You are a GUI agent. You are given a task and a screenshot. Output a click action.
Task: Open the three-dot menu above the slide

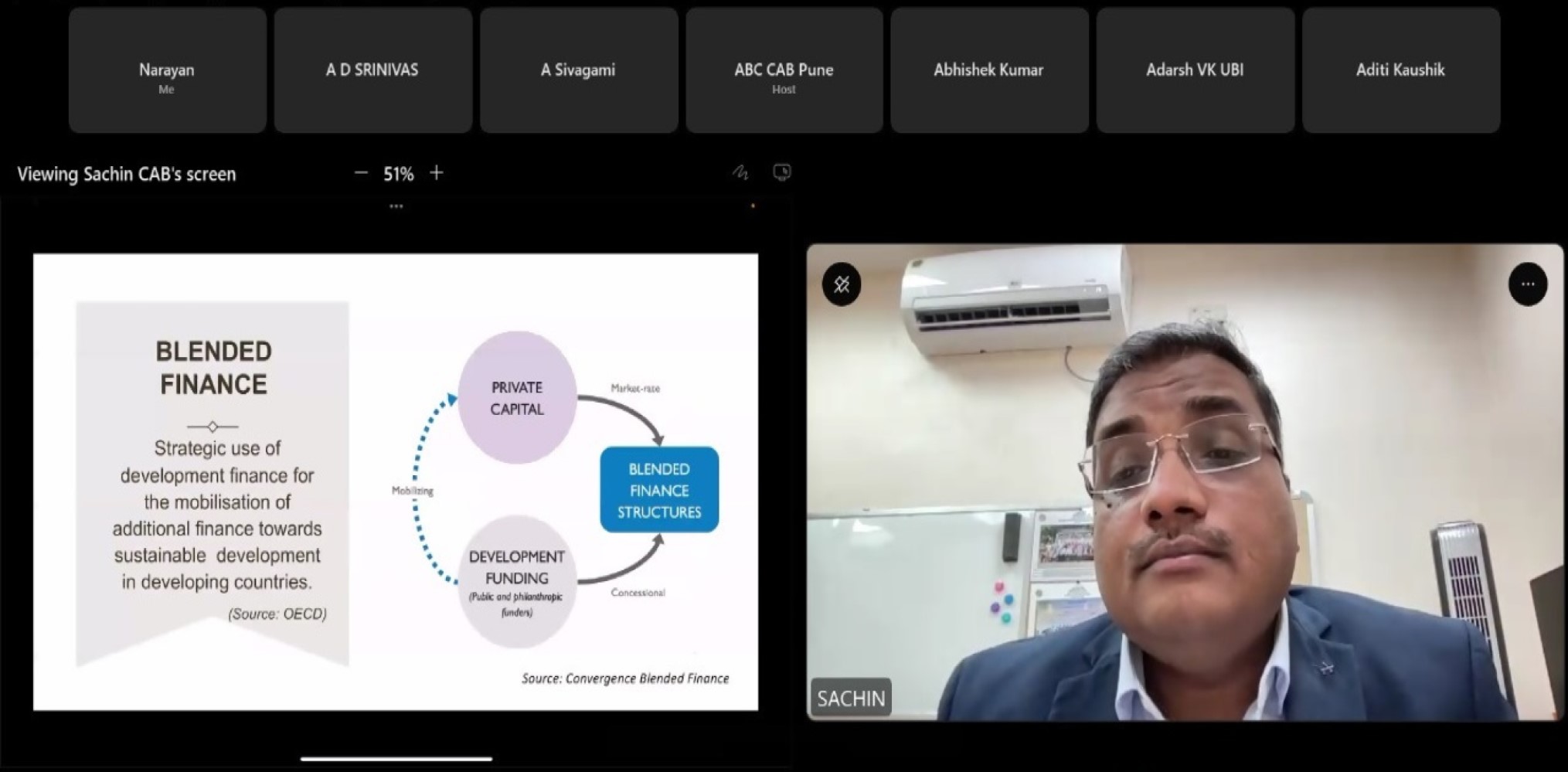396,207
